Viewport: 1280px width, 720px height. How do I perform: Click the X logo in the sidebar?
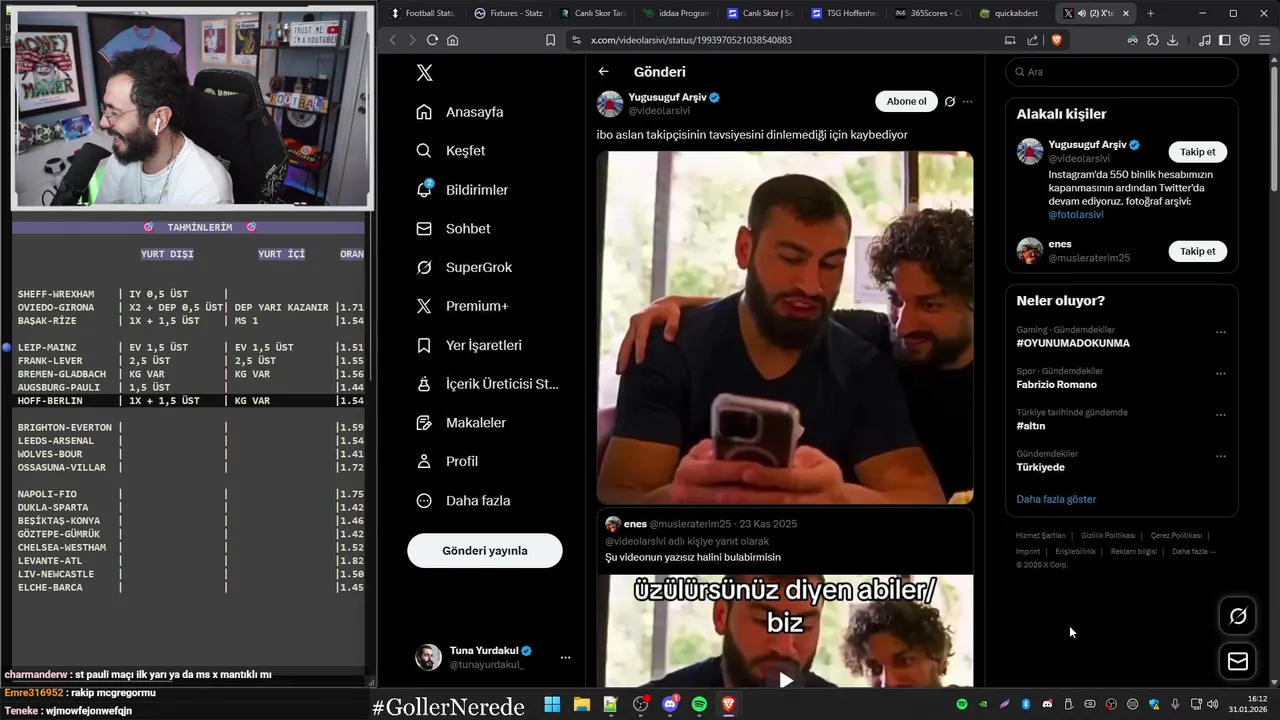(424, 73)
